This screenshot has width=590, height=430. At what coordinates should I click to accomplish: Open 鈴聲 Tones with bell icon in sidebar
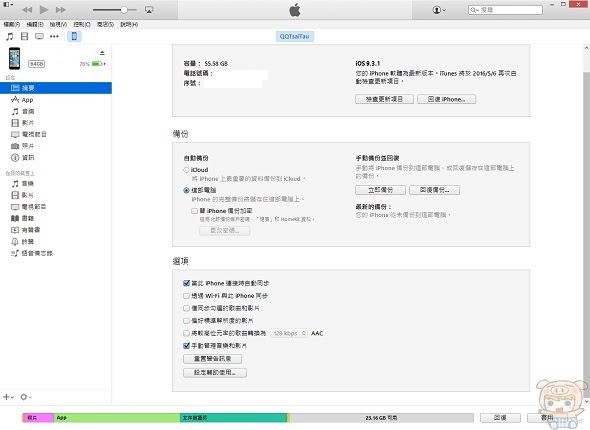tap(56, 242)
